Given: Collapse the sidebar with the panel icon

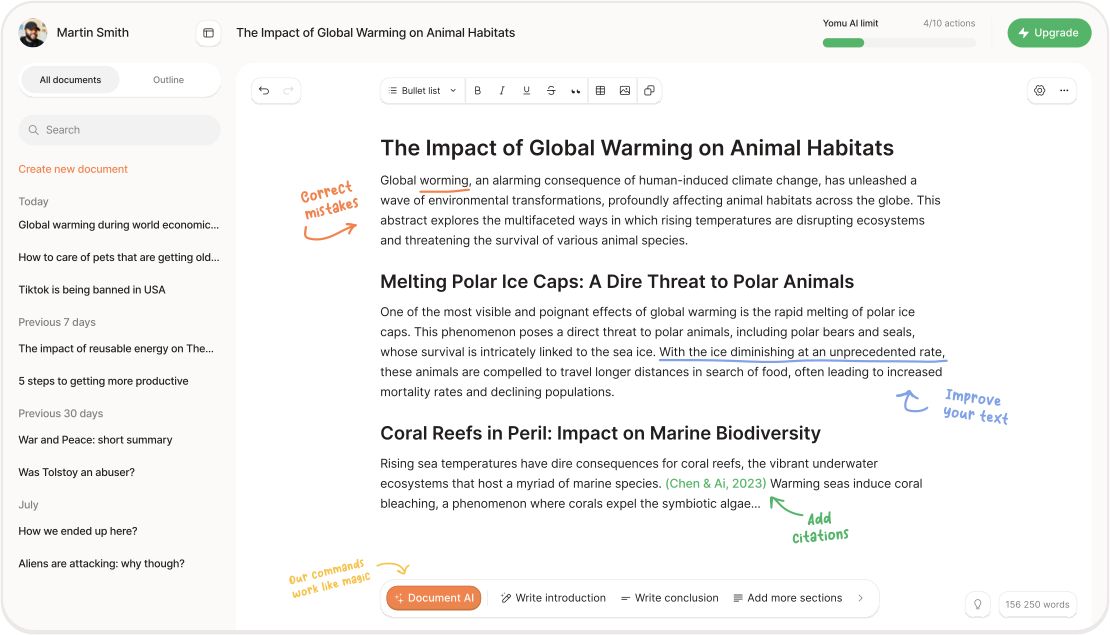Looking at the screenshot, I should pos(208,33).
